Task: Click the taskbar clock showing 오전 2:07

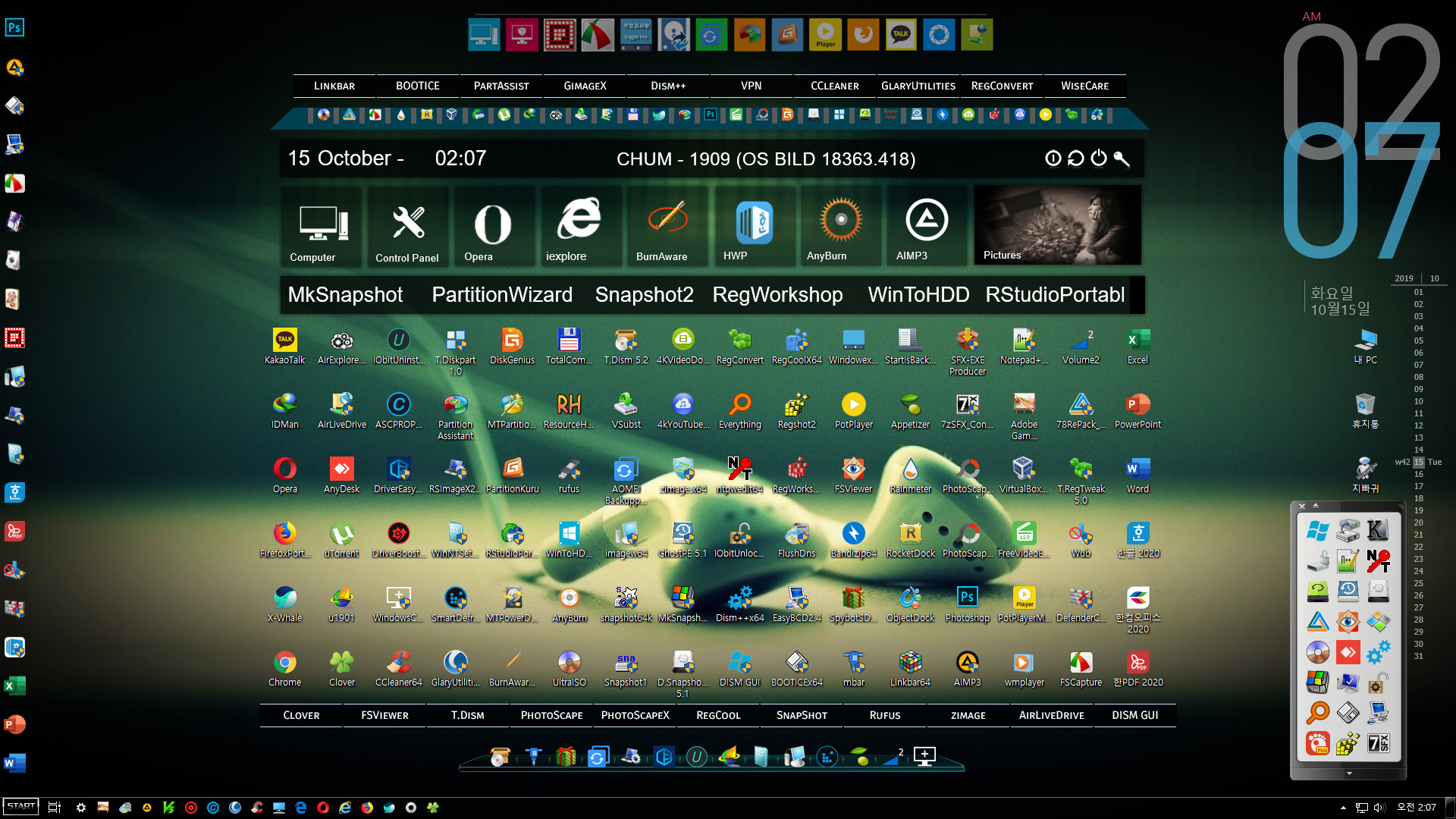Action: pyautogui.click(x=1417, y=808)
